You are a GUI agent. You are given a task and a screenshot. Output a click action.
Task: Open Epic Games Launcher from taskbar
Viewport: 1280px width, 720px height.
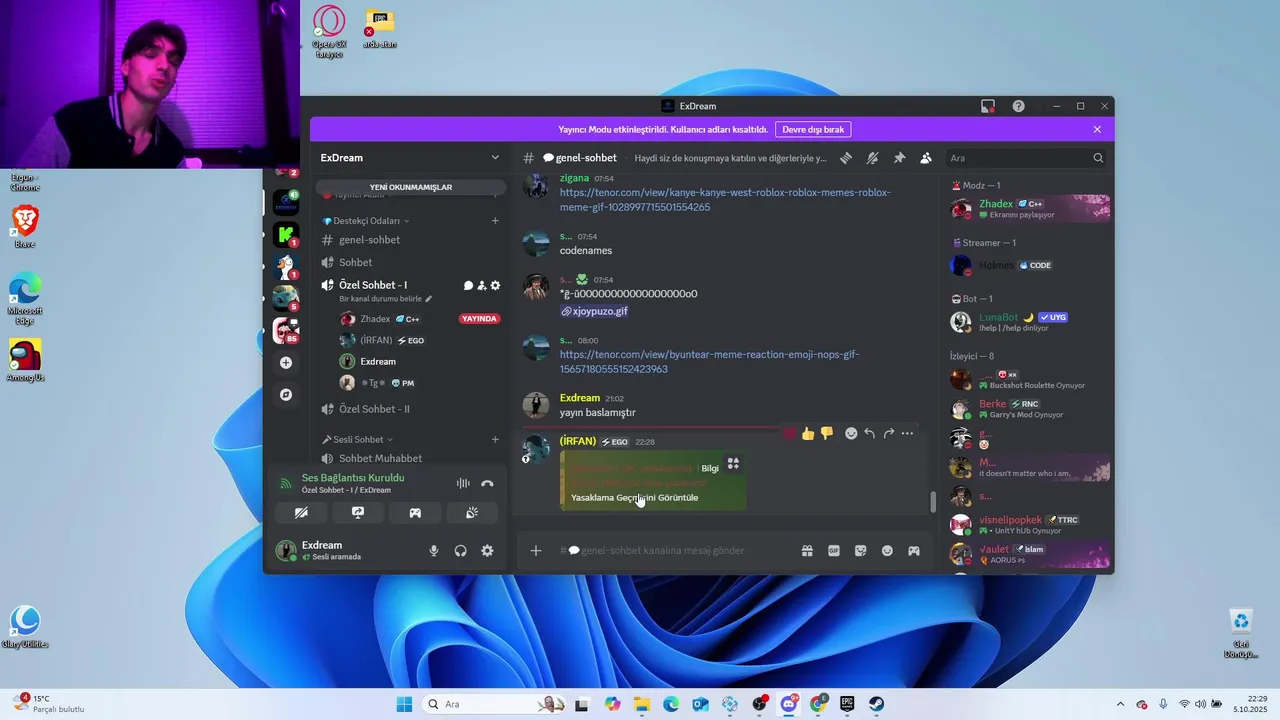tap(847, 704)
